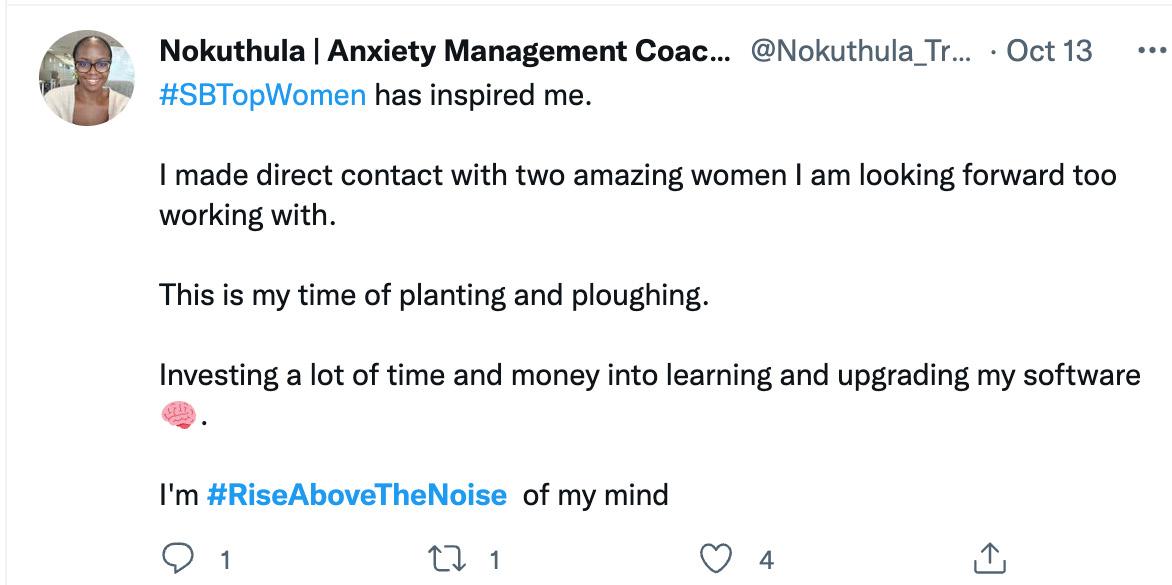Open the share tweet icon

[988, 559]
